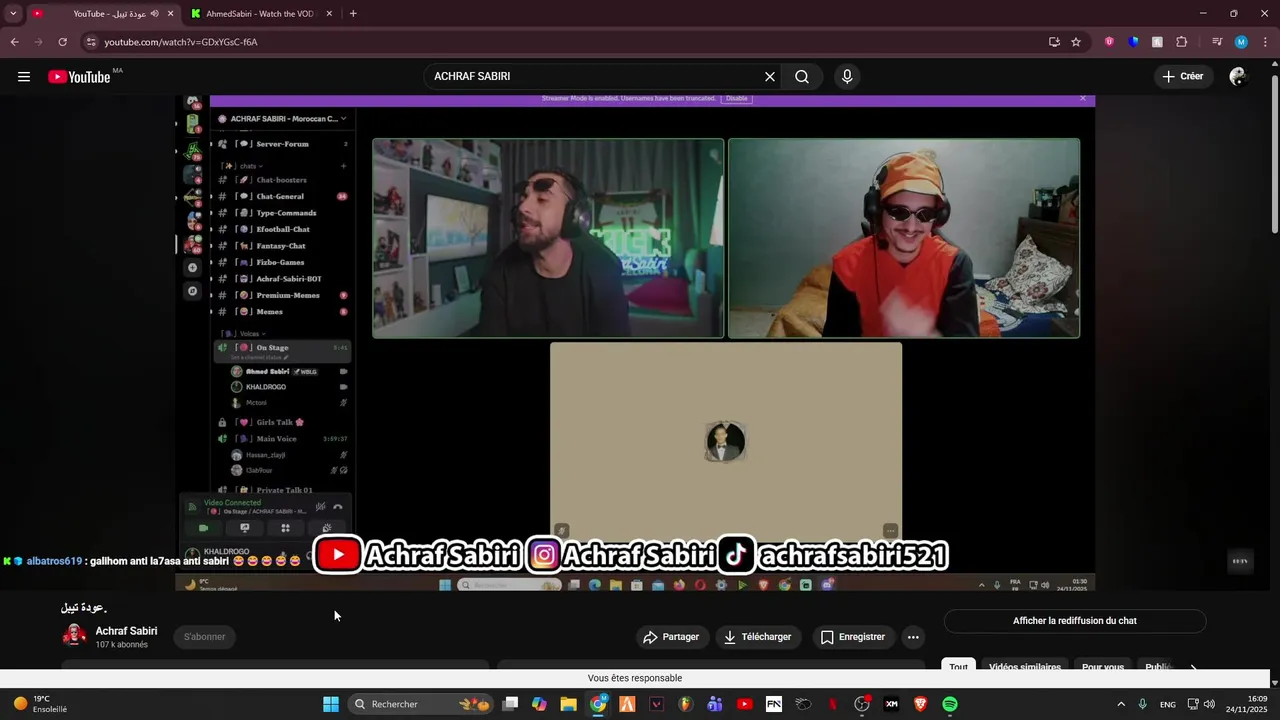Open a new browser tab
The width and height of the screenshot is (1280, 720).
click(353, 14)
